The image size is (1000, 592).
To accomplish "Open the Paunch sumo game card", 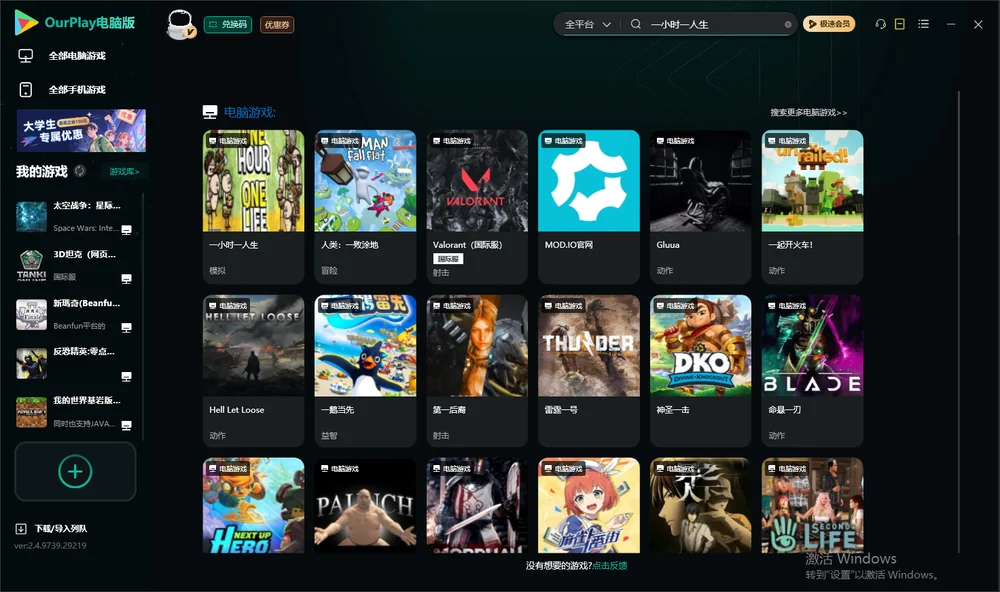I will (x=365, y=505).
